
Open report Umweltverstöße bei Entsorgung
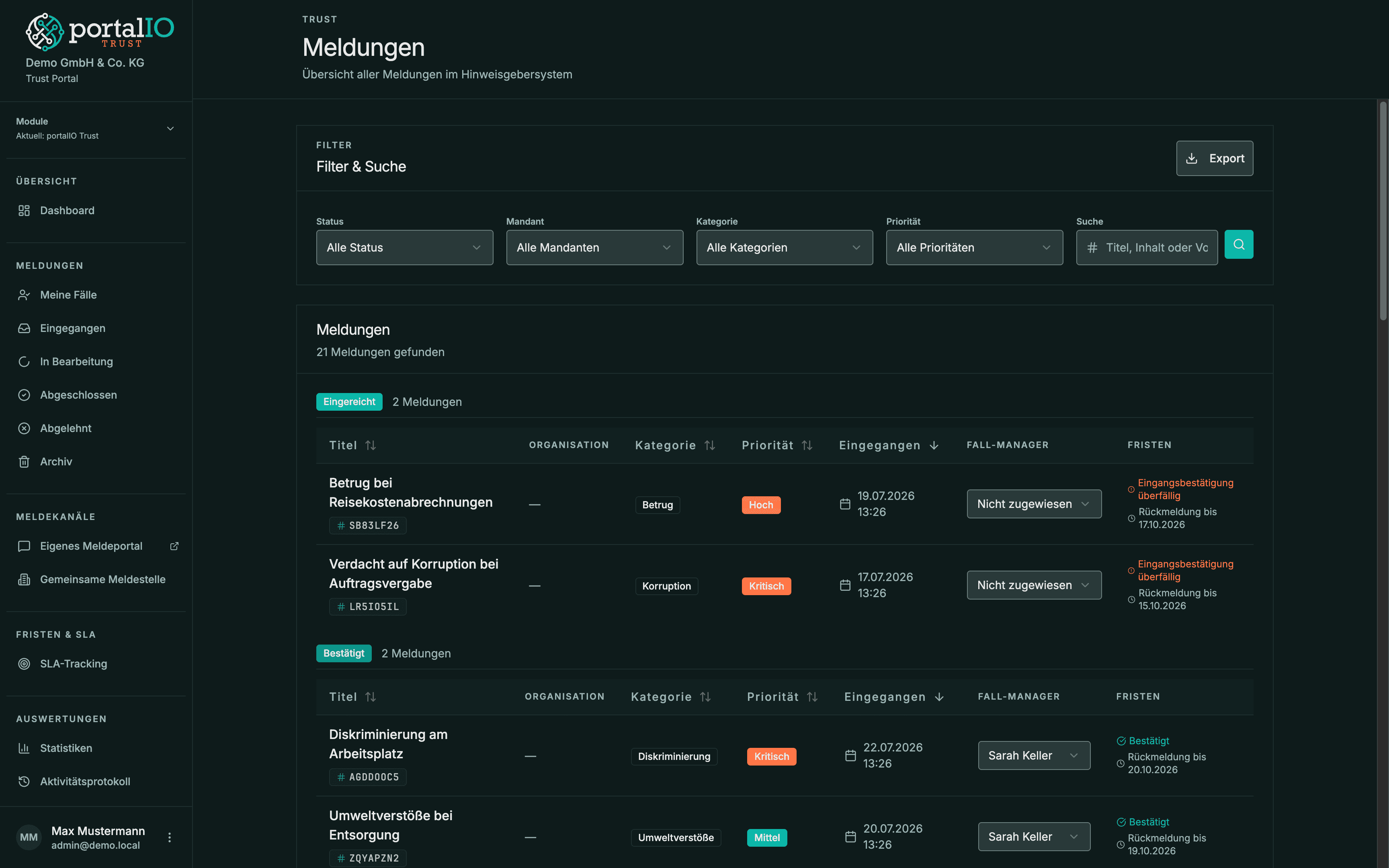[391, 825]
